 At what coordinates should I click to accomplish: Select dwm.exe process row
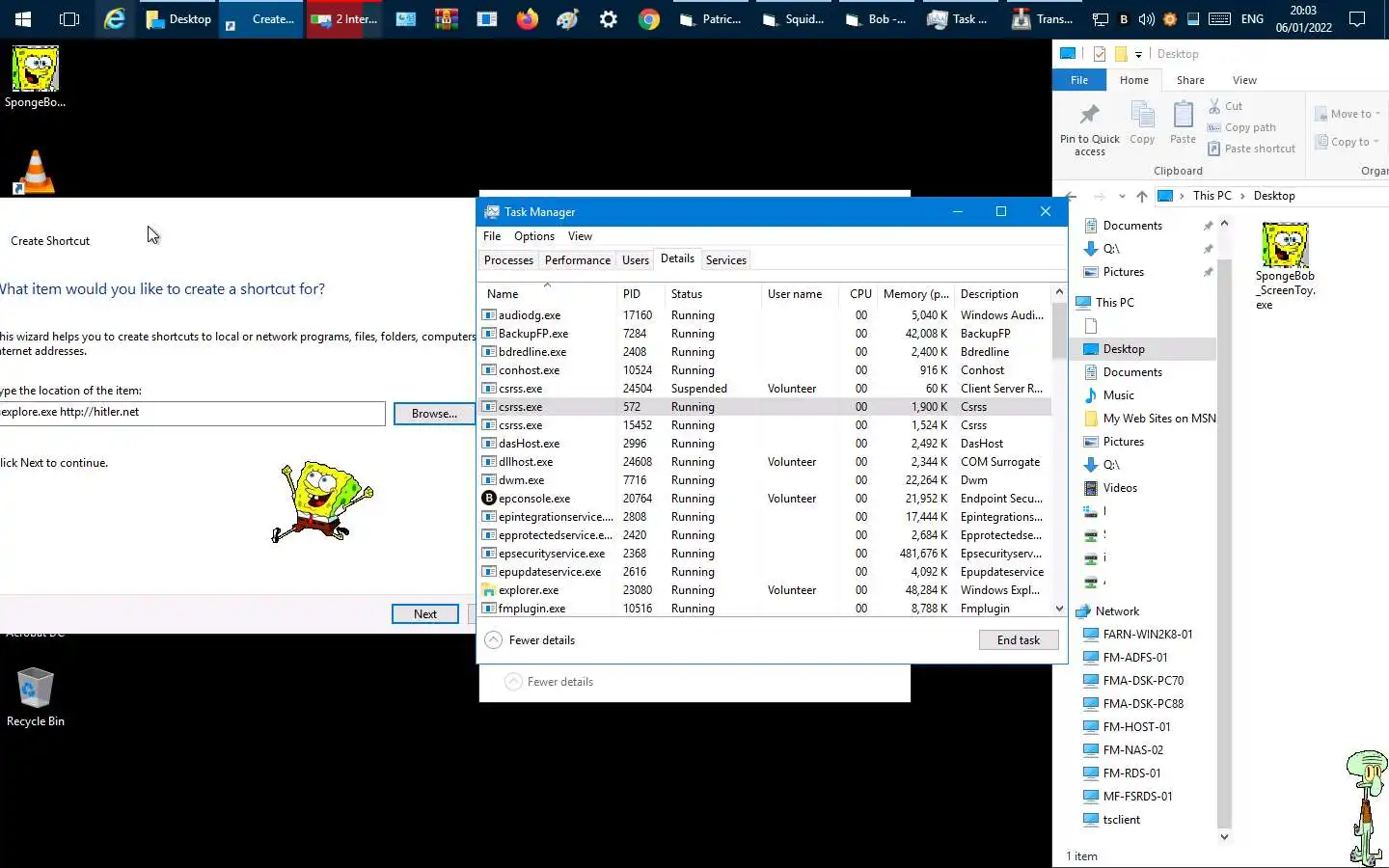click(x=764, y=480)
